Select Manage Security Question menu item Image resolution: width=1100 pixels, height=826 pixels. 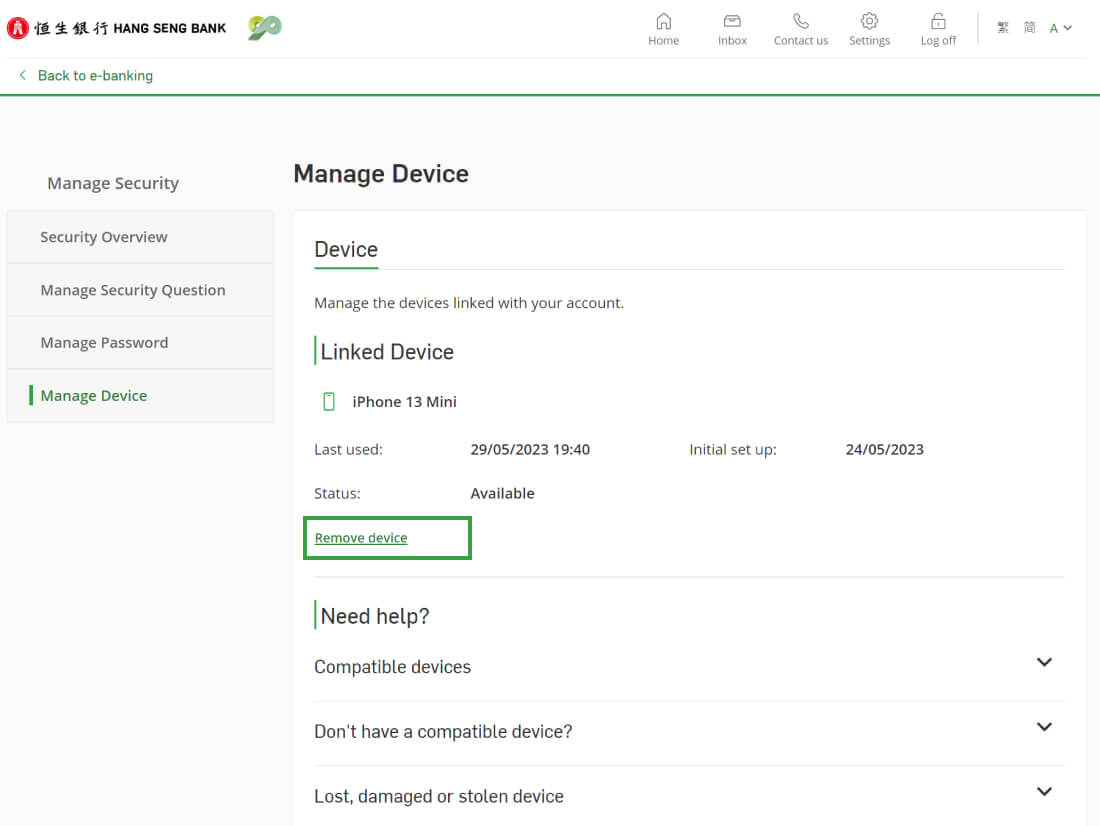[x=133, y=290]
